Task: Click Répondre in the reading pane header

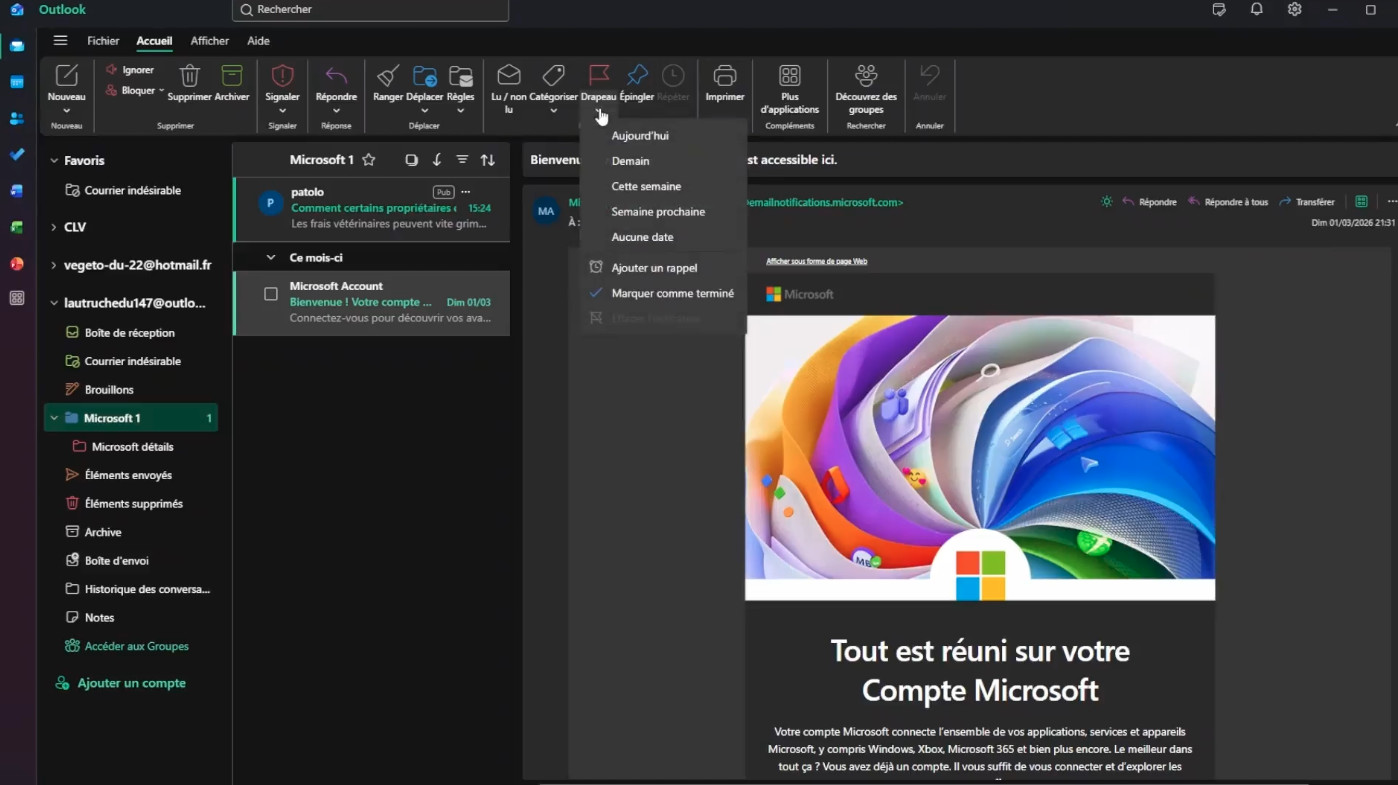Action: (x=1149, y=202)
